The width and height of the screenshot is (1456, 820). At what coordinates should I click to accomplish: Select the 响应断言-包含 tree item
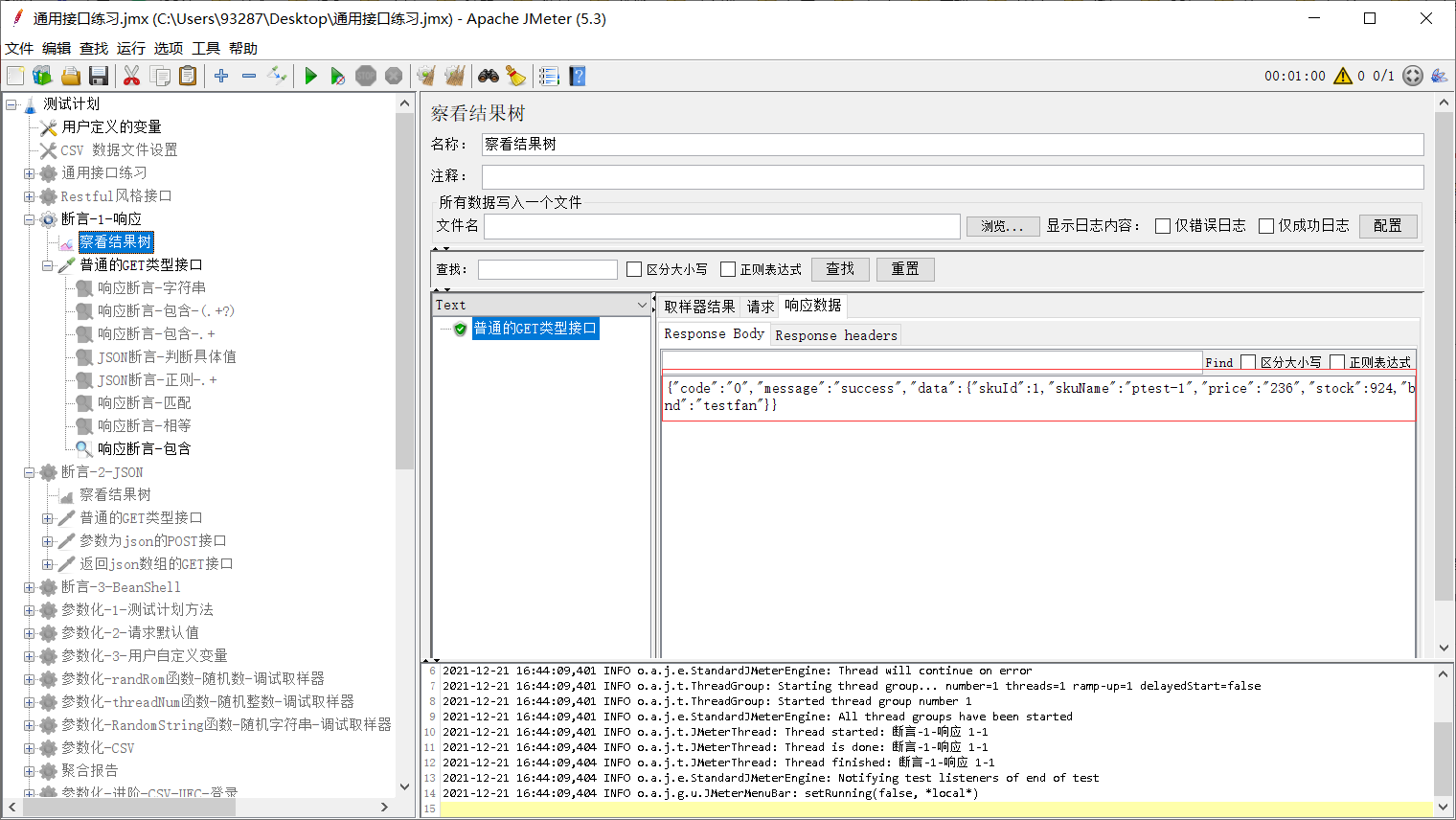click(x=144, y=449)
